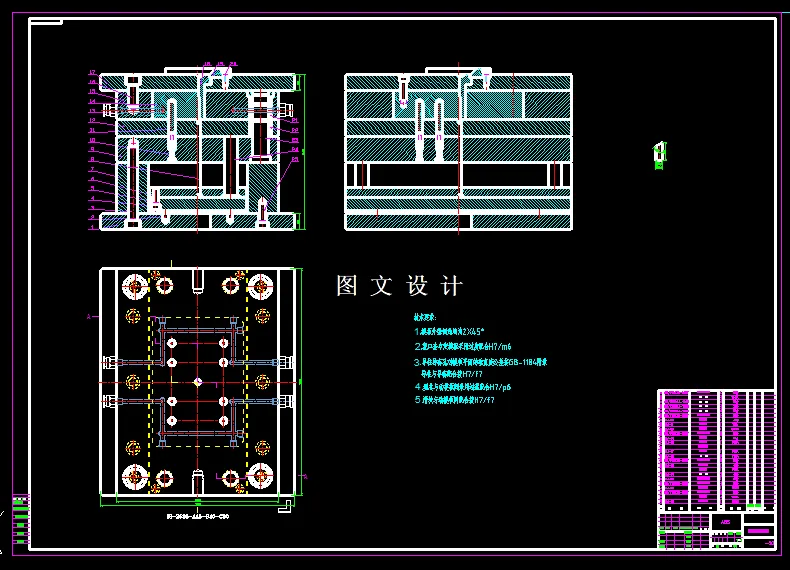
Task: Click the technical note ending 2X45°
Action: click(x=449, y=332)
